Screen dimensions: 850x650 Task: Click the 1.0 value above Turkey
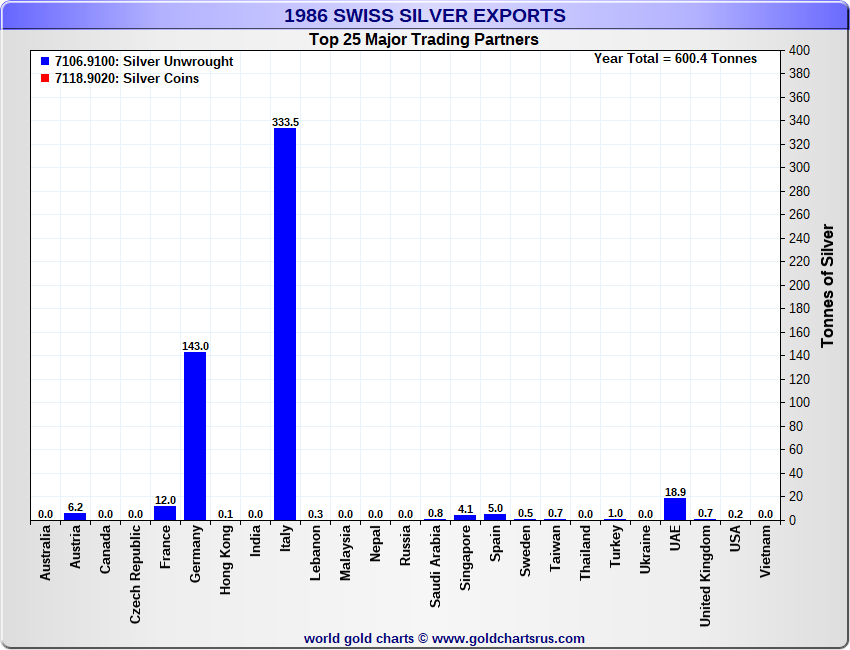coord(615,513)
